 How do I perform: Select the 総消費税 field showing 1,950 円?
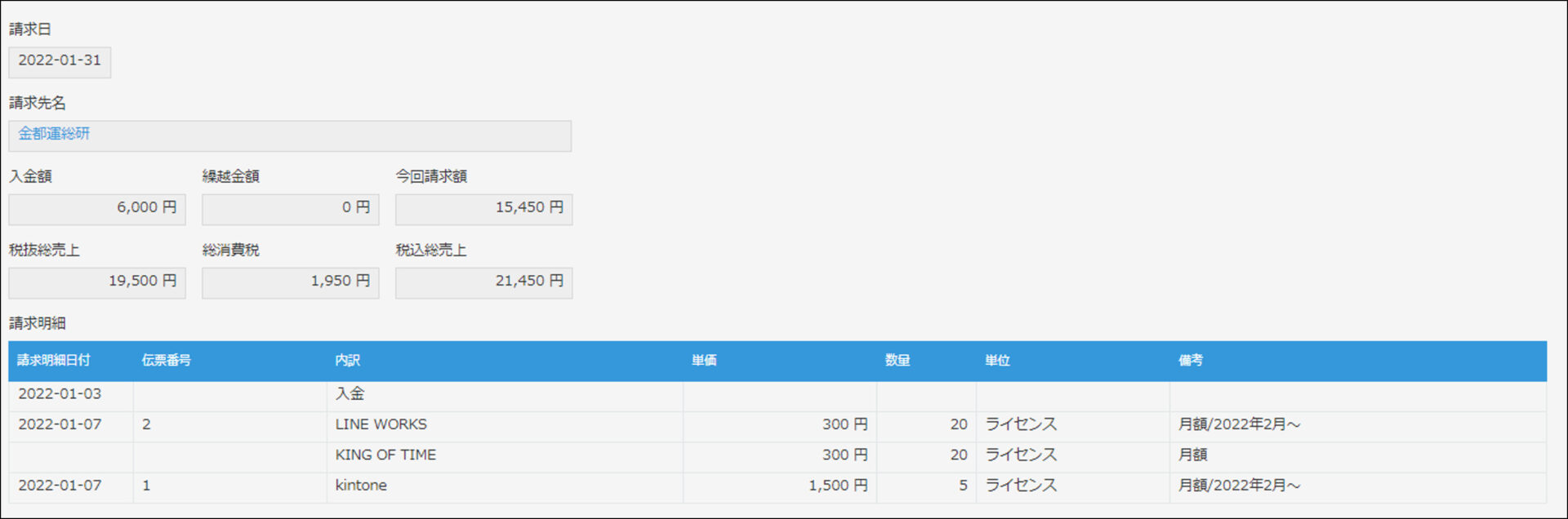[291, 282]
